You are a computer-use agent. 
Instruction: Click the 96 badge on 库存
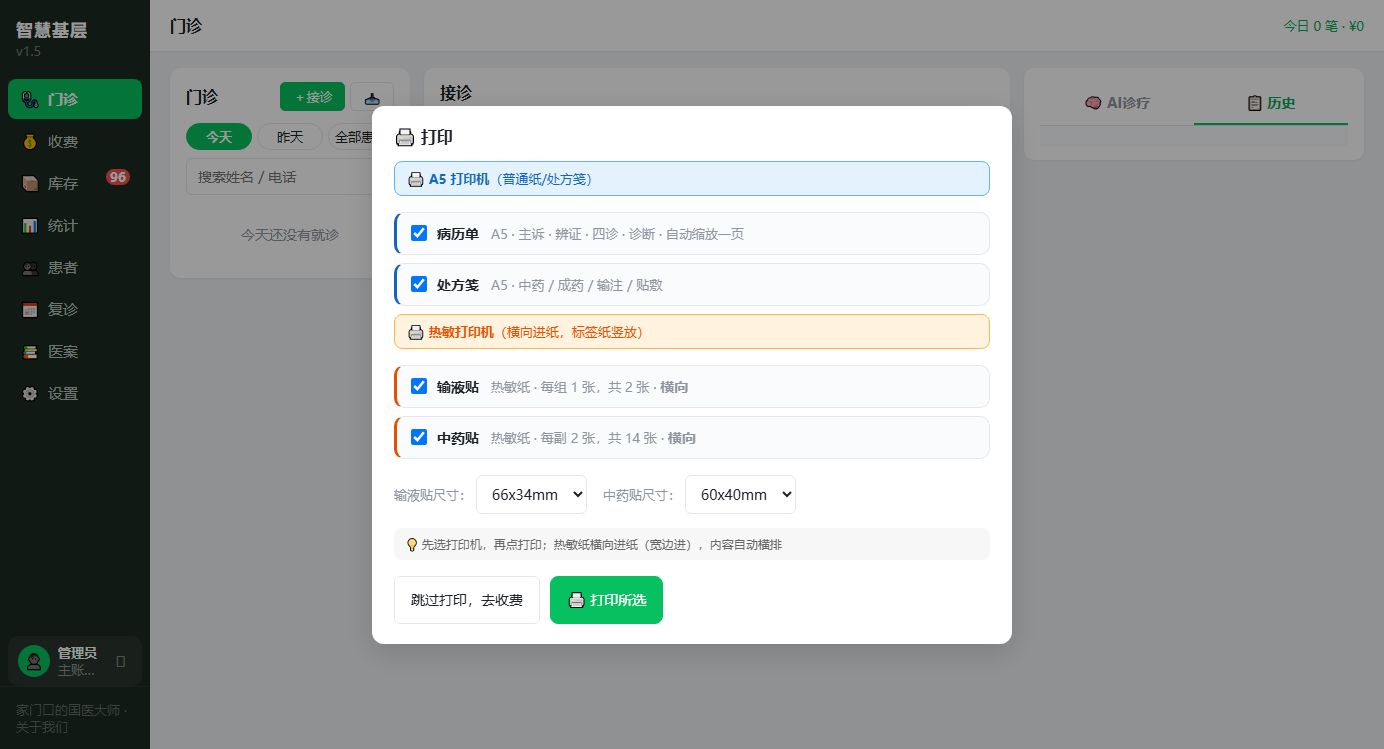click(x=118, y=177)
